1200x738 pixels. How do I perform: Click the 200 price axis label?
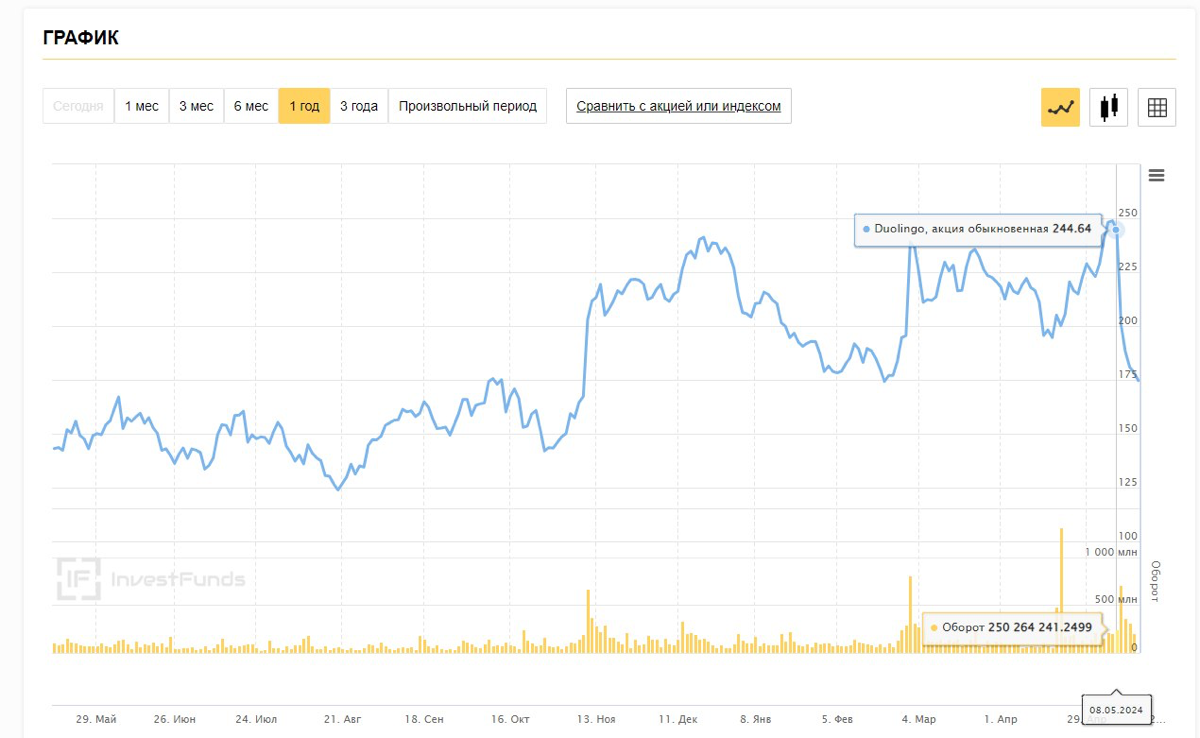pyautogui.click(x=1128, y=321)
